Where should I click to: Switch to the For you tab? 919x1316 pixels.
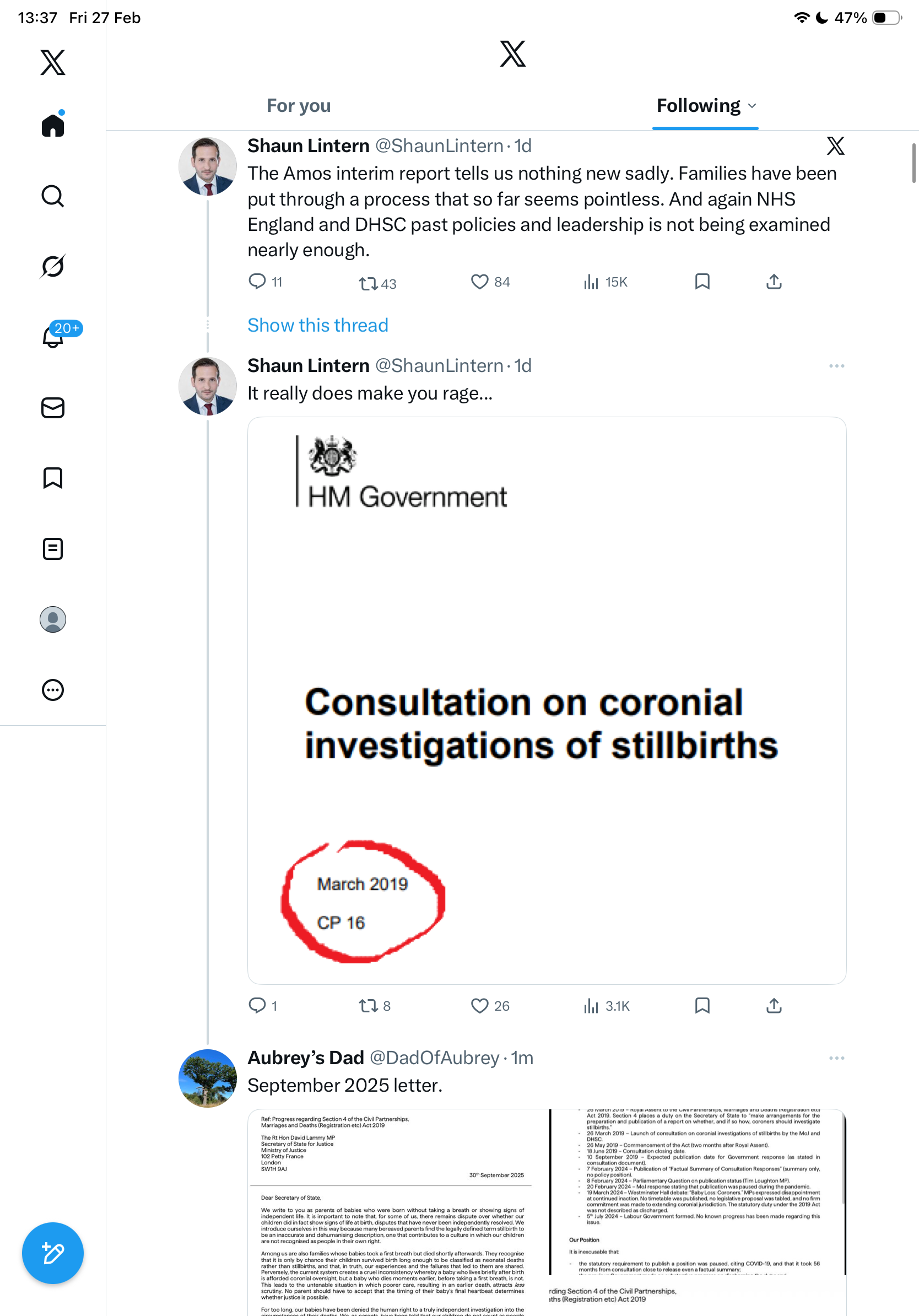(x=299, y=106)
